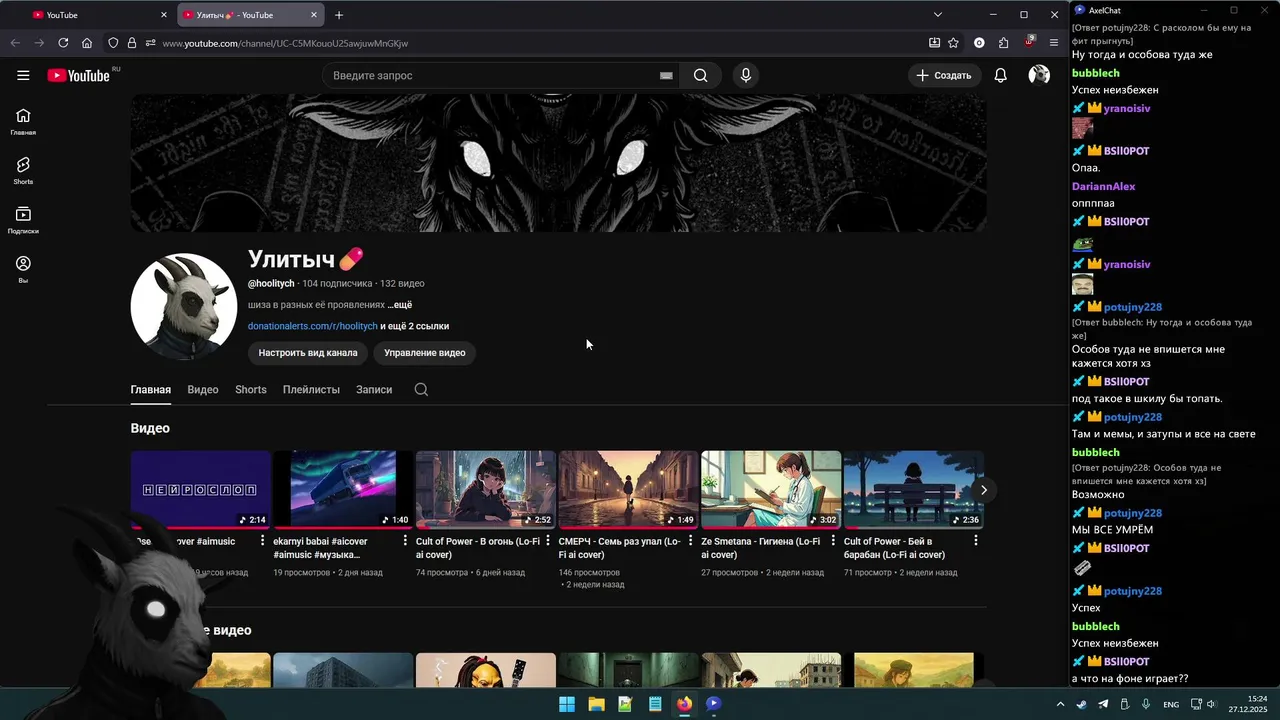Open the donationalerts.com link
The width and height of the screenshot is (1280, 720).
point(313,326)
